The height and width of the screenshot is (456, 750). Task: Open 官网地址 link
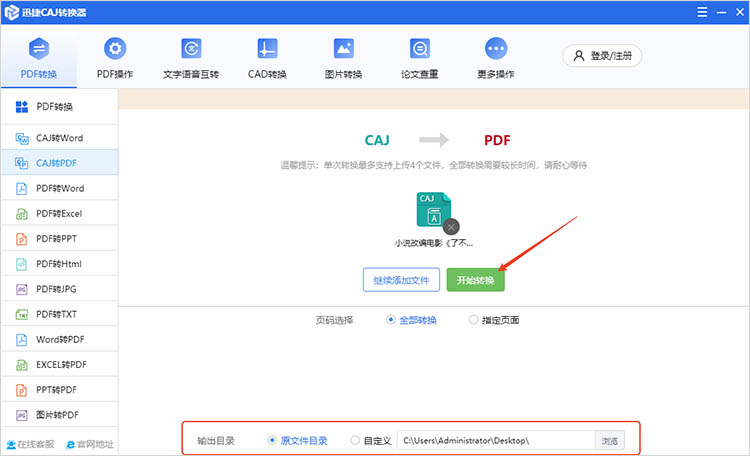coord(90,445)
